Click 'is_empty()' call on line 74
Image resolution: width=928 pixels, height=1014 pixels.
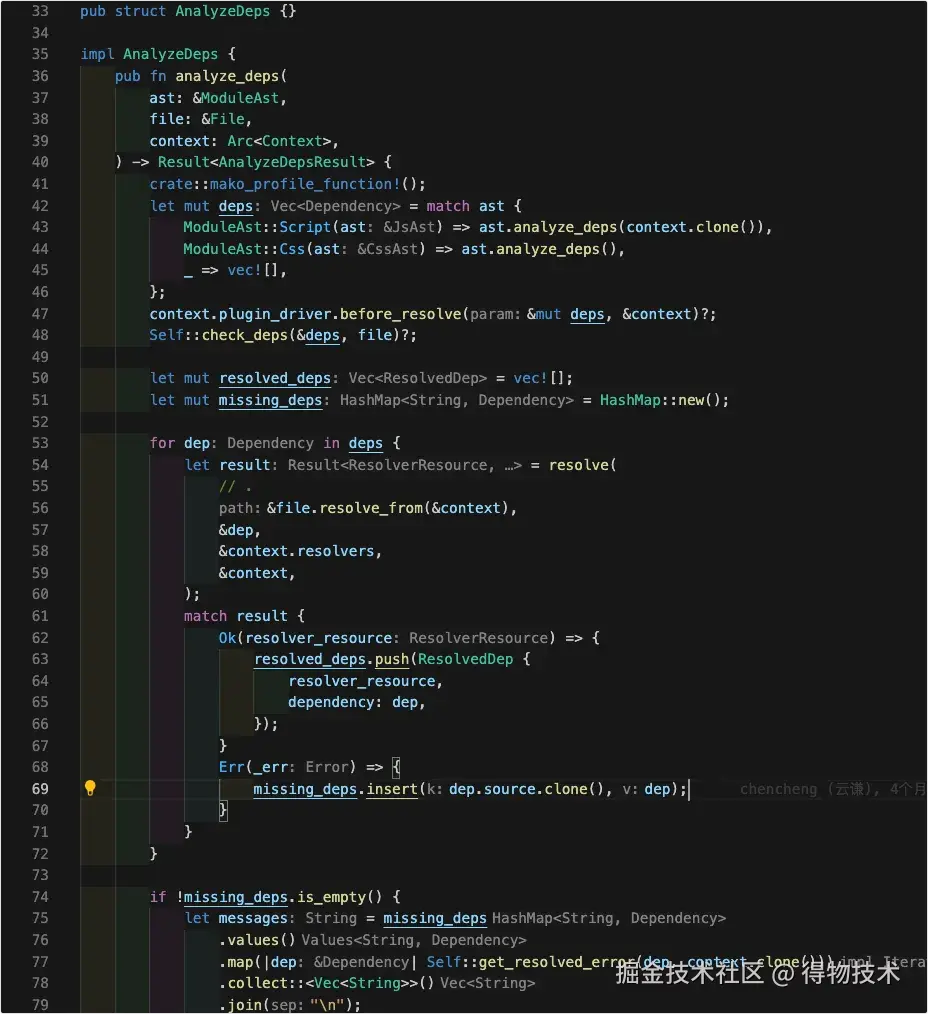pyautogui.click(x=340, y=897)
